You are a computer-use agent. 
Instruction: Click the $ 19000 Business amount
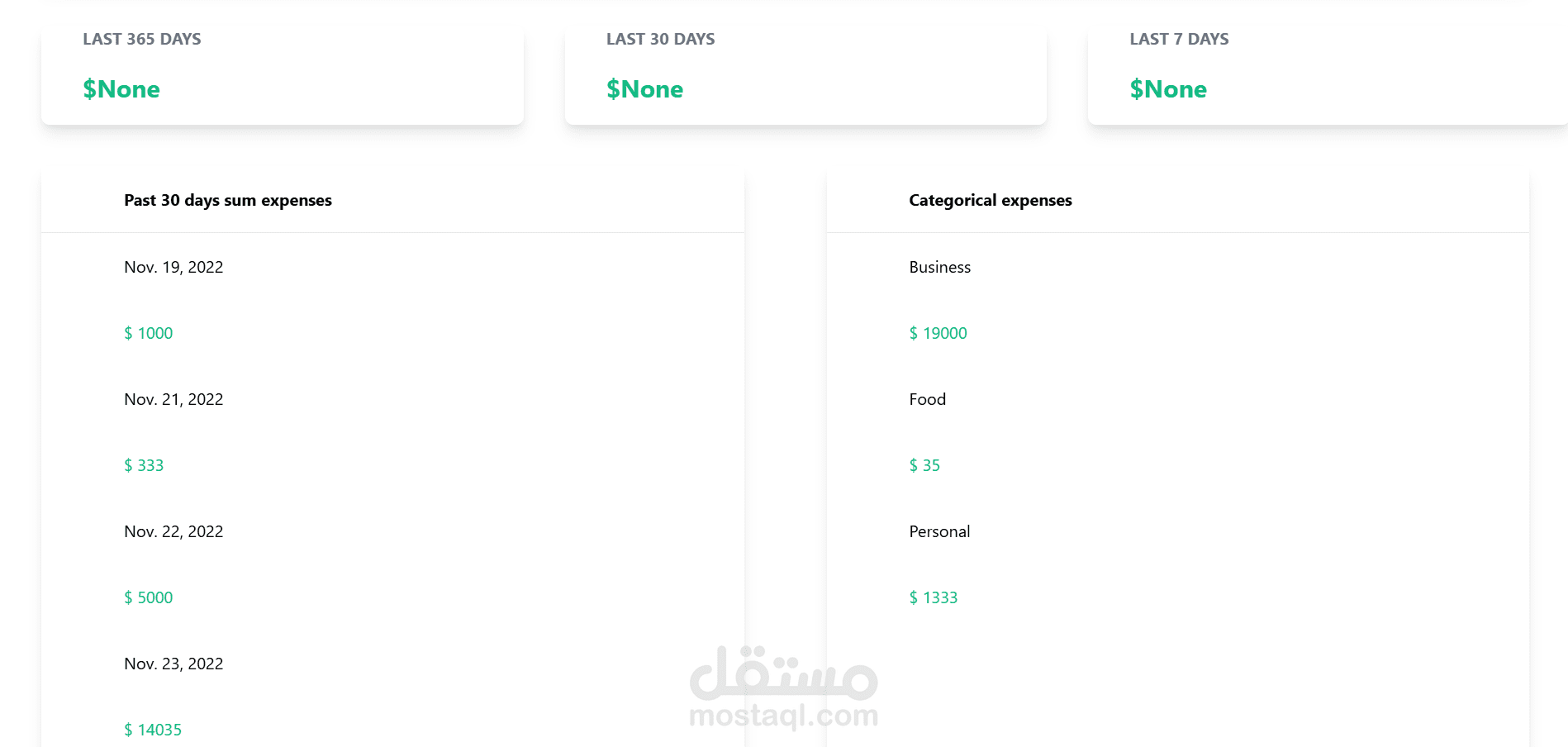click(938, 333)
